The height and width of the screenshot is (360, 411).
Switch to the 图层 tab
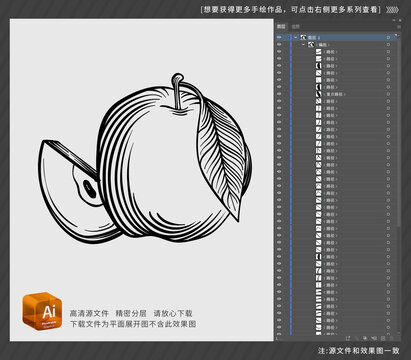[x=282, y=26]
